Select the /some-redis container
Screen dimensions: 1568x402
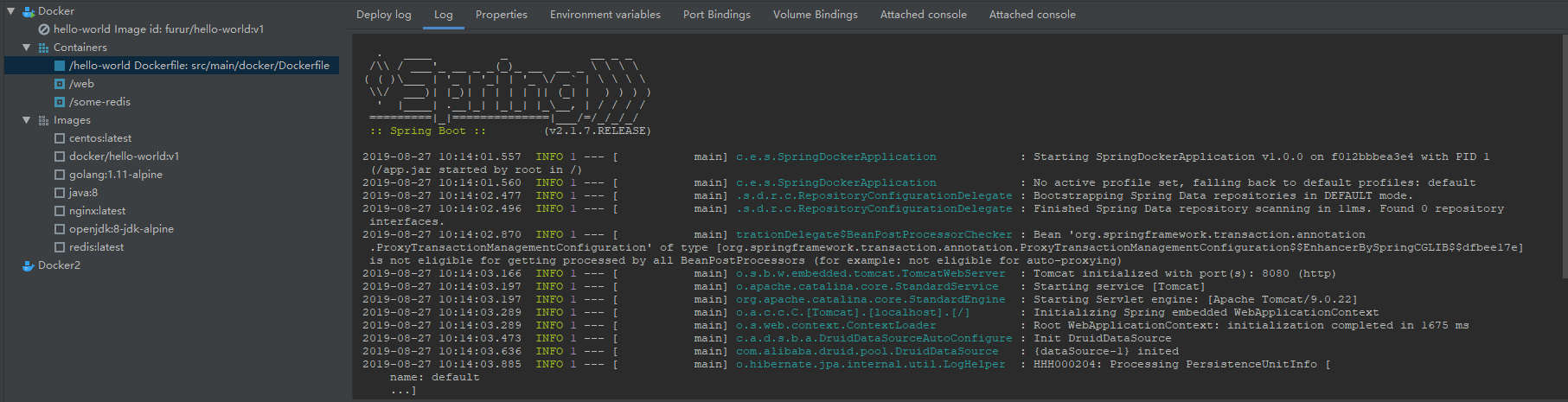pyautogui.click(x=99, y=102)
